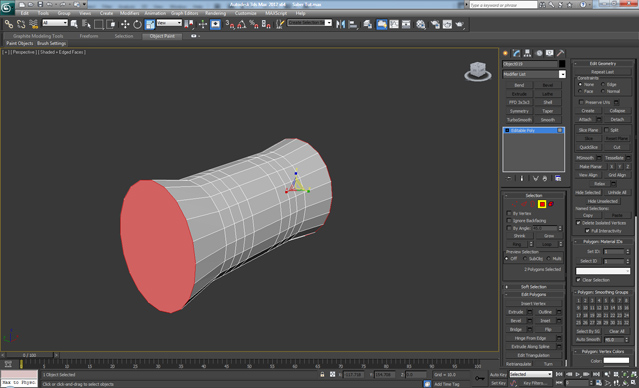
Task: Collapse the Edit Geometry rollout
Action: [603, 64]
